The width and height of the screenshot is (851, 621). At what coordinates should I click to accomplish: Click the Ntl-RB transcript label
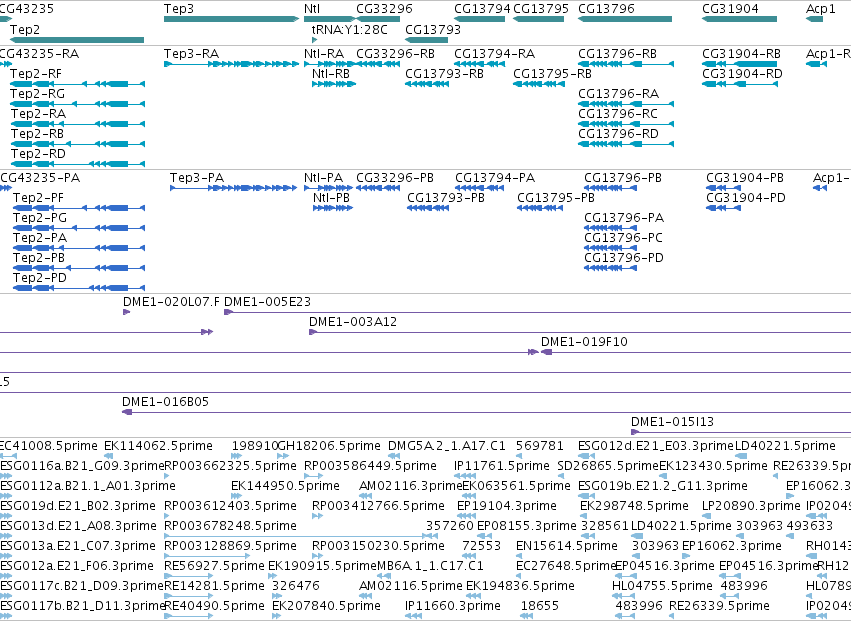point(331,74)
